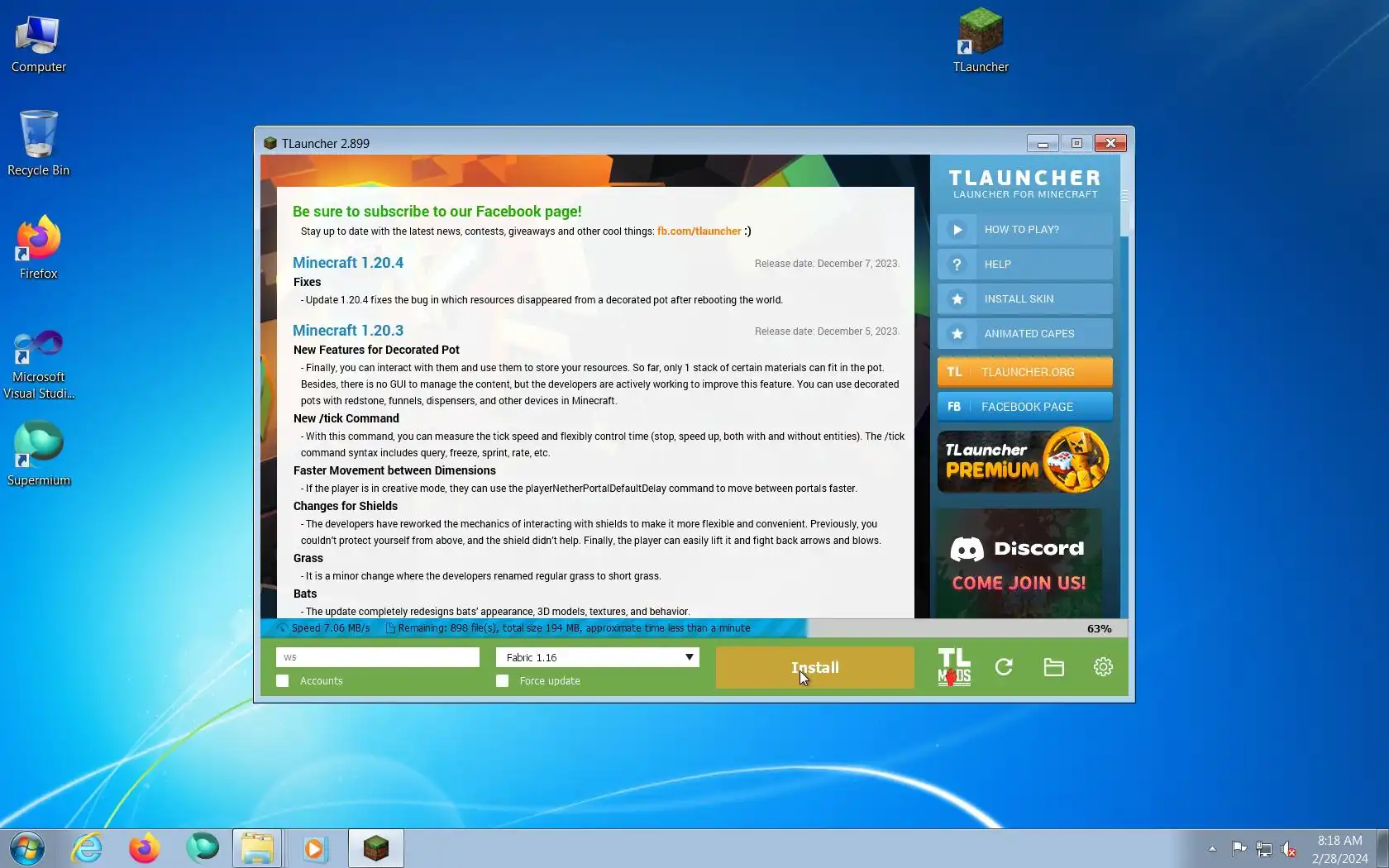Image resolution: width=1389 pixels, height=868 pixels.
Task: Click the TLauncher taskbar button
Action: click(376, 848)
